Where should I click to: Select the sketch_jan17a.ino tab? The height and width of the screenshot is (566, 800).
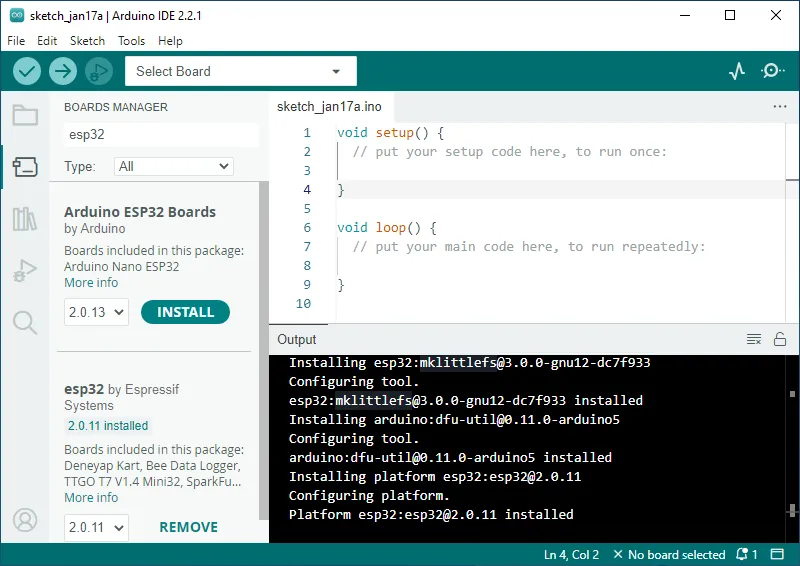329,106
